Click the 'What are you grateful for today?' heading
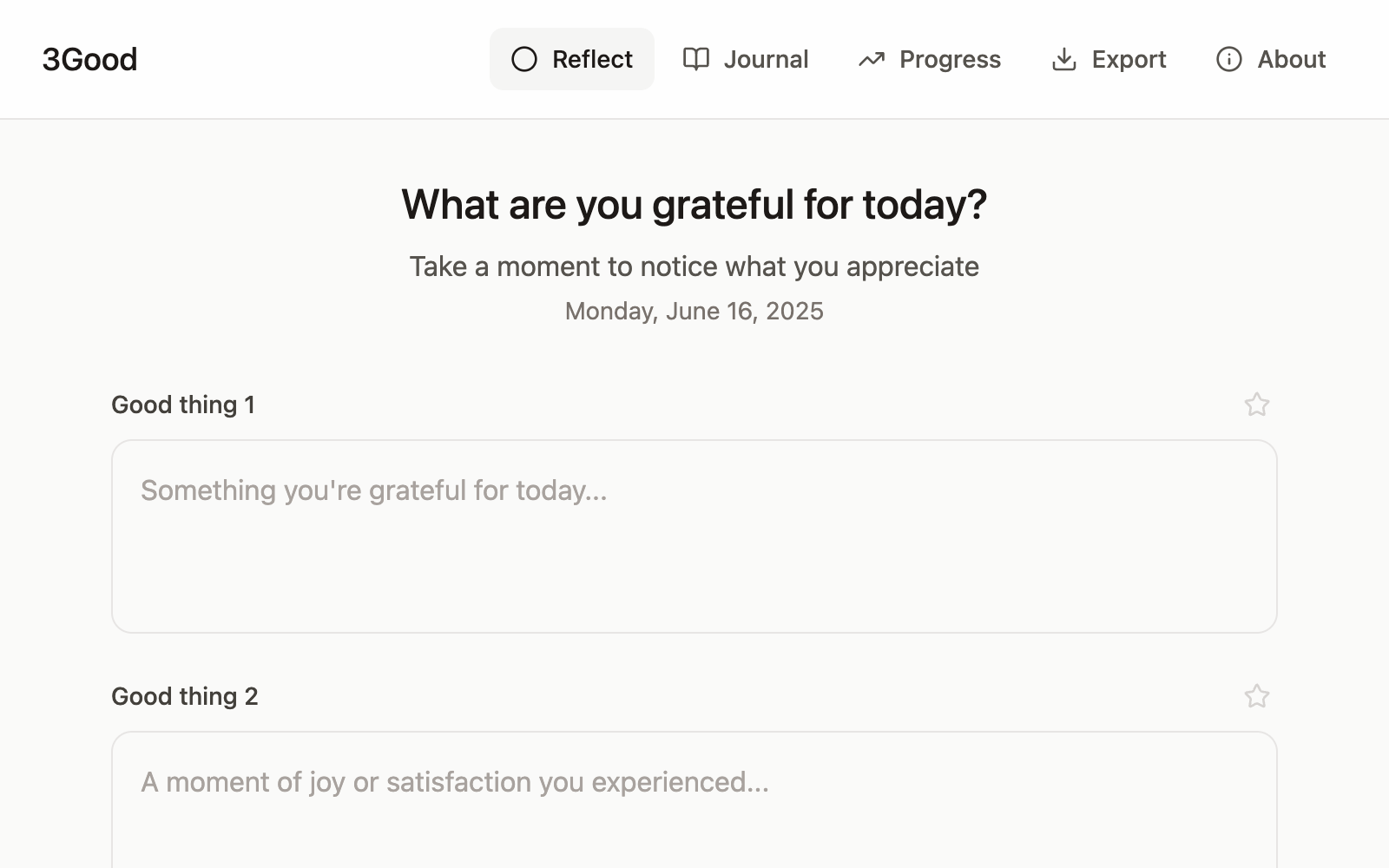 [694, 204]
